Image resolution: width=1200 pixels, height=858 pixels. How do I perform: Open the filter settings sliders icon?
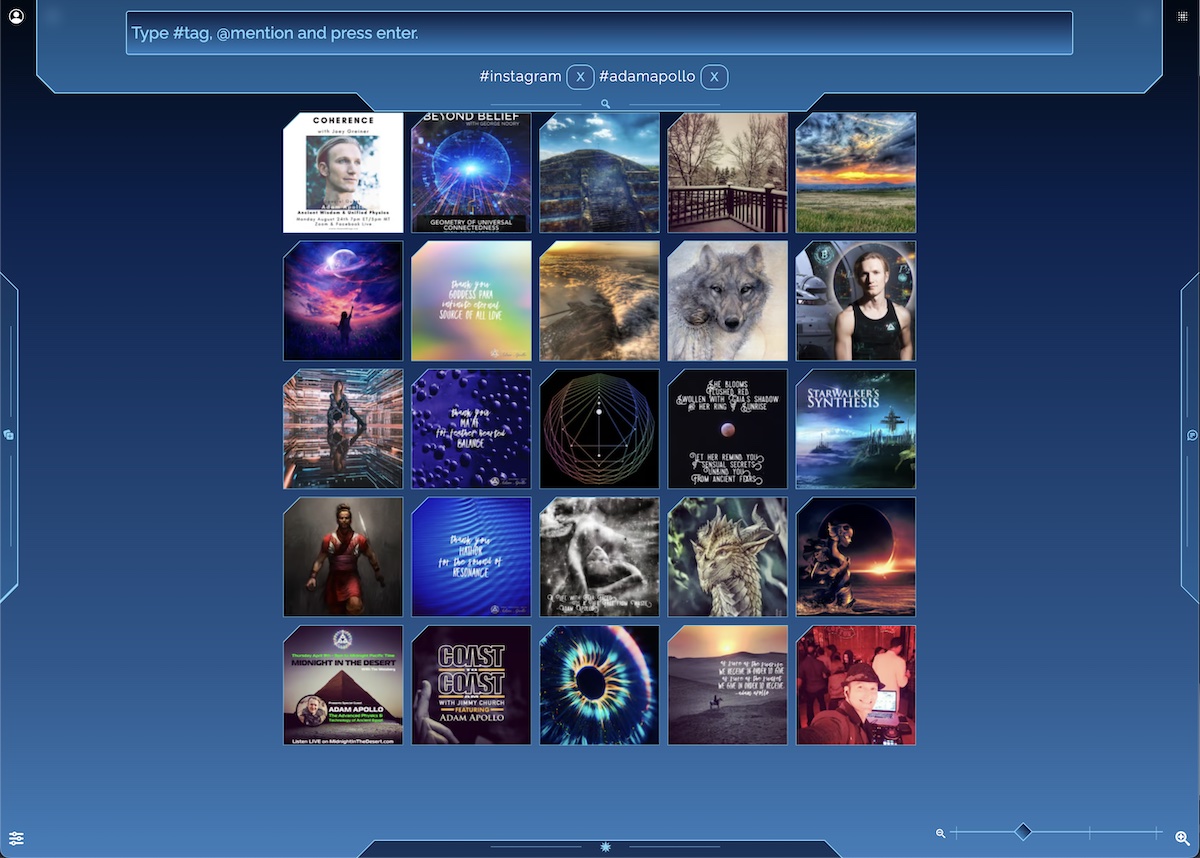click(x=16, y=838)
